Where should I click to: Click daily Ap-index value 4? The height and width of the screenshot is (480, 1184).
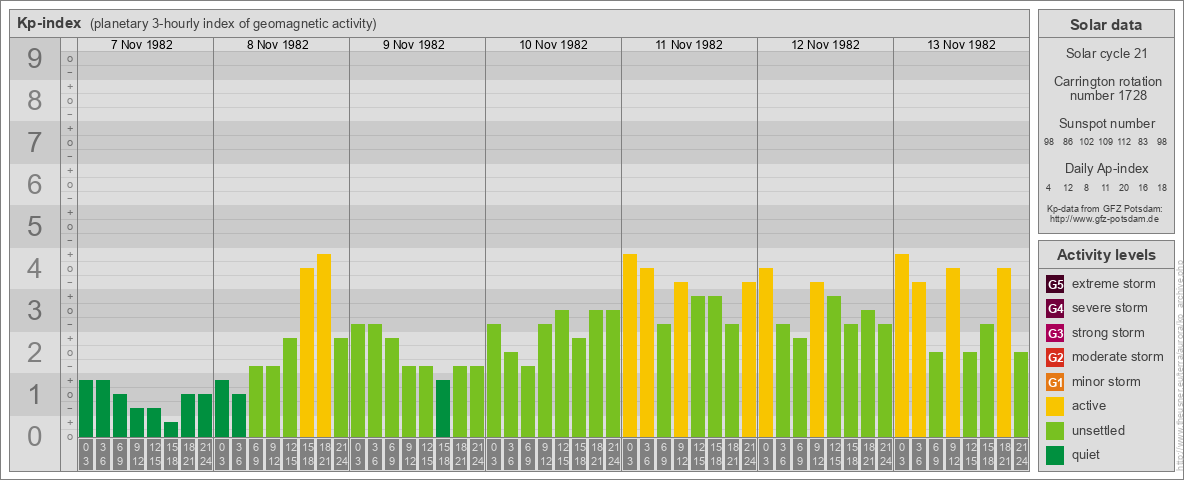pos(1049,187)
